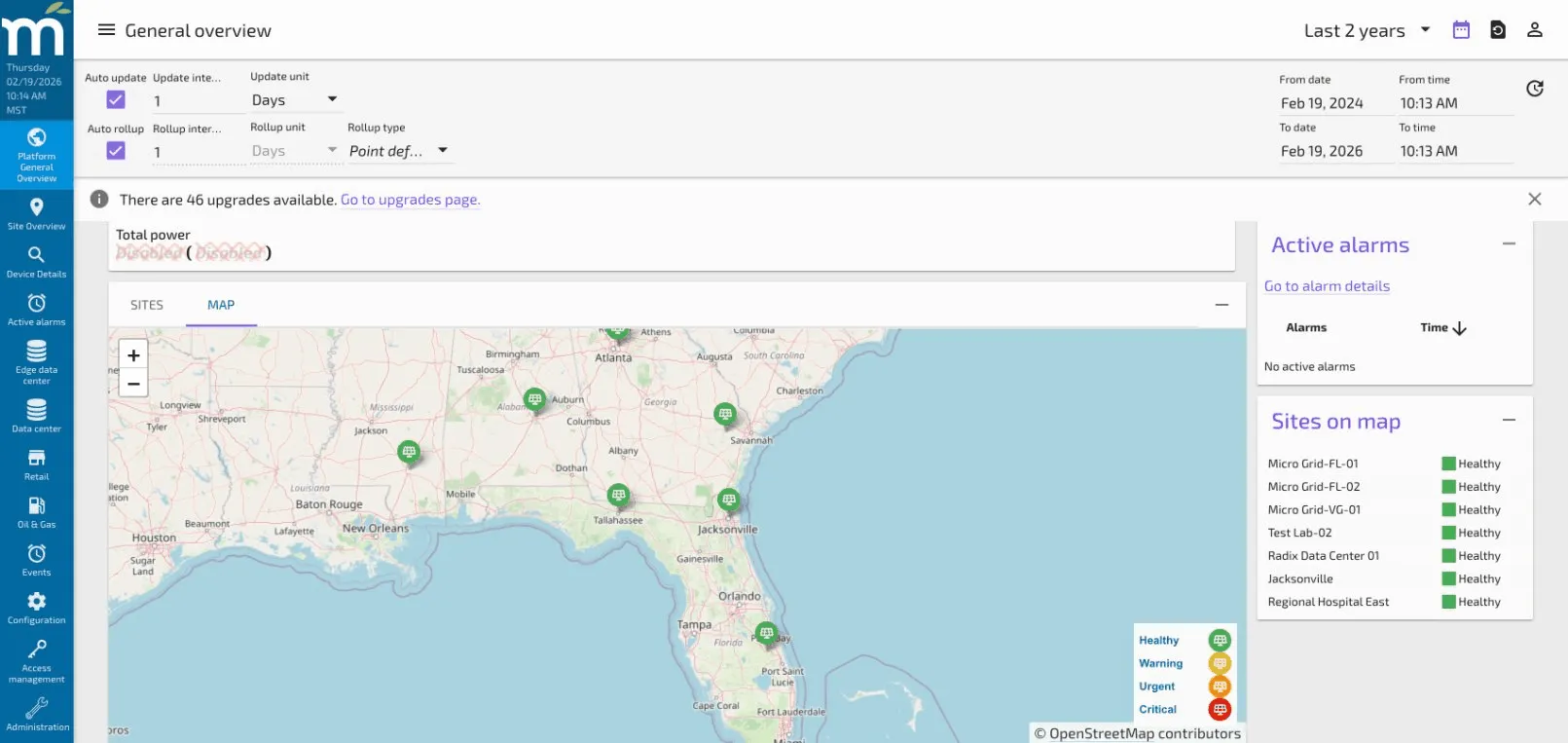Open the Go to alarm details link
The image size is (1568, 743).
click(x=1327, y=286)
